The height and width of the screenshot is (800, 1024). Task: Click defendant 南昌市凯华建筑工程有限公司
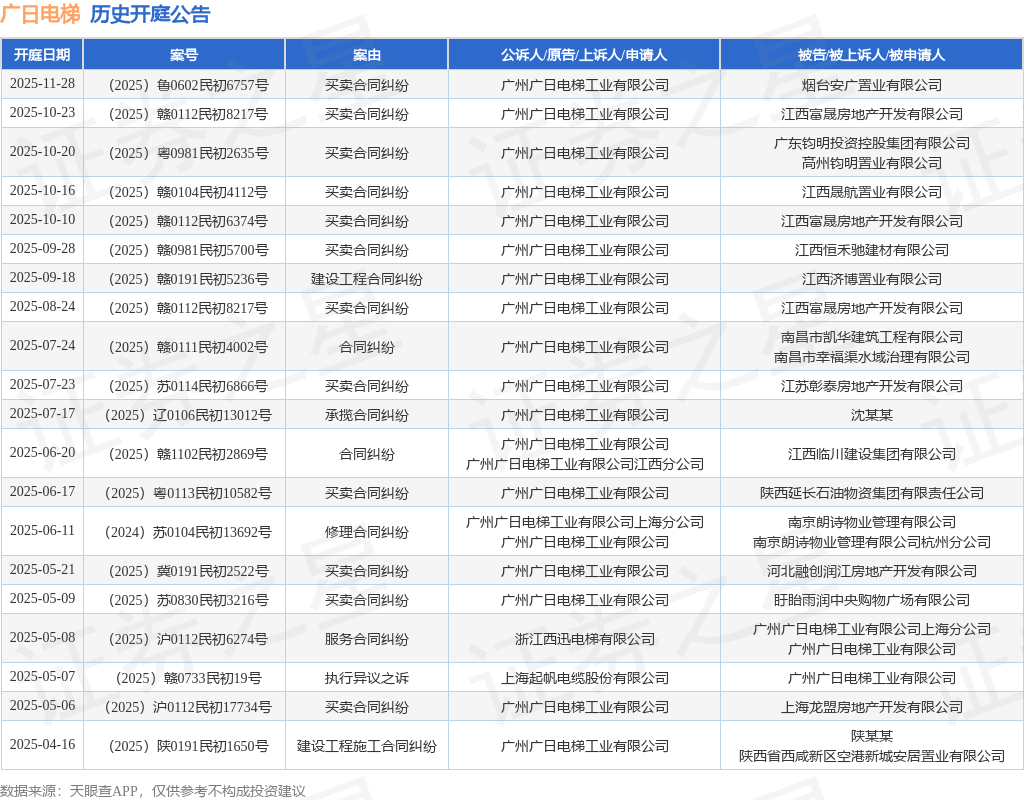(871, 337)
